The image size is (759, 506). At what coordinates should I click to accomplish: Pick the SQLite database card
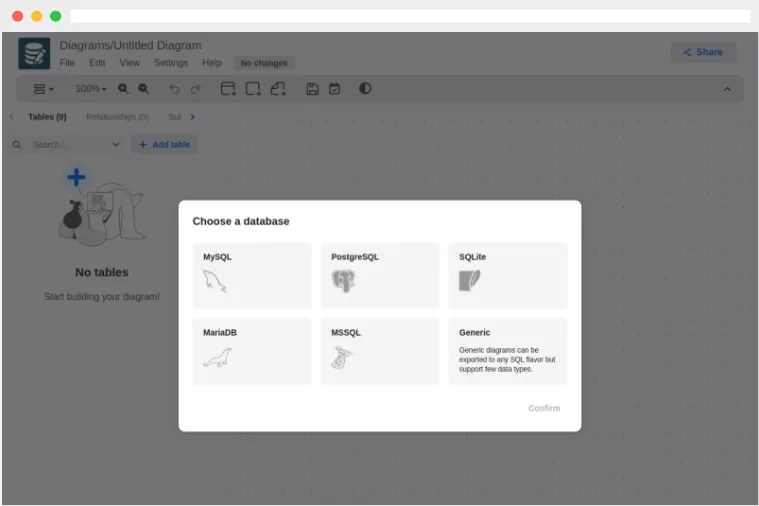[x=508, y=275]
